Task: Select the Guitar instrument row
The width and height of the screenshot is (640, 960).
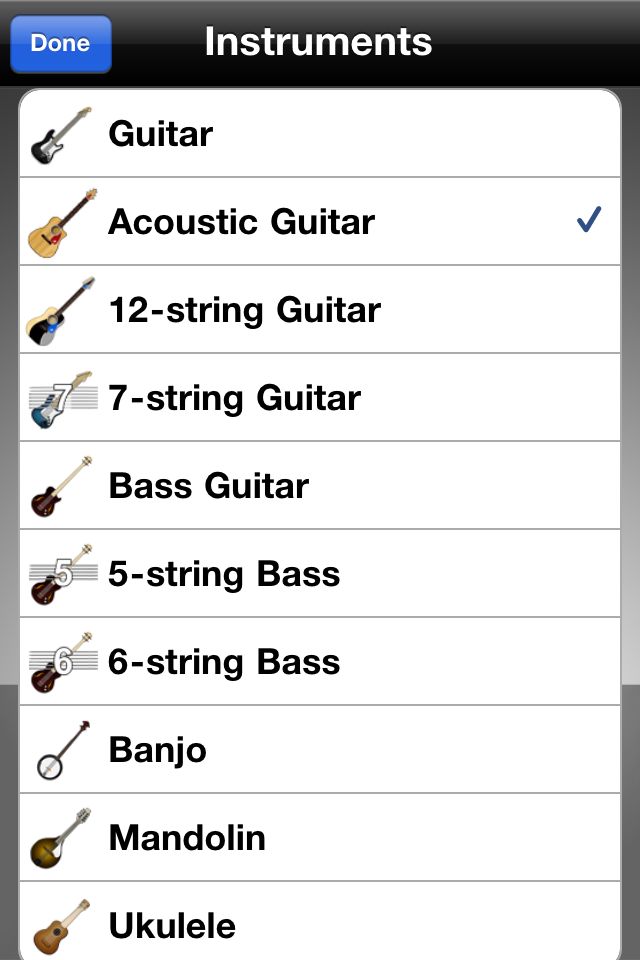Action: point(320,133)
